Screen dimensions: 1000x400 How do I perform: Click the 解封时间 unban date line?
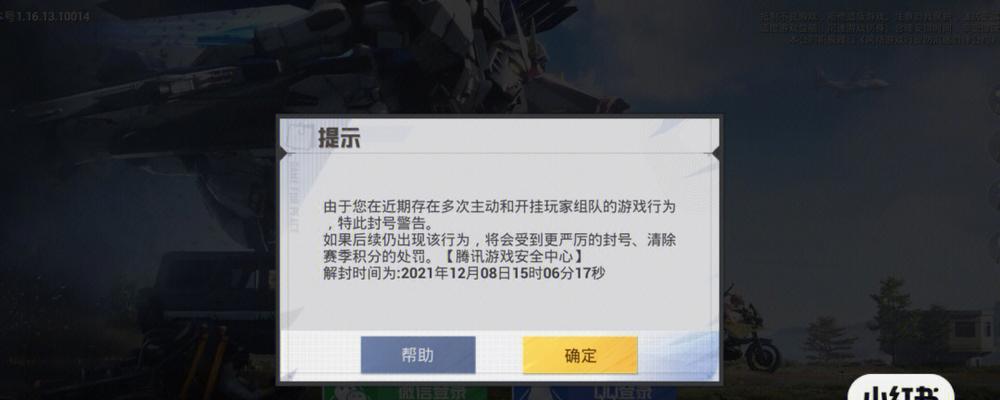(464, 274)
